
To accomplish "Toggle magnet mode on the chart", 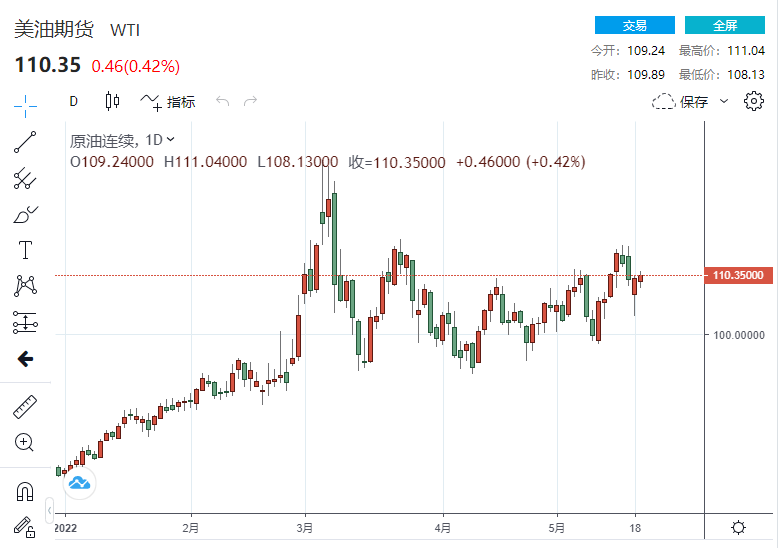I will click(x=25, y=491).
